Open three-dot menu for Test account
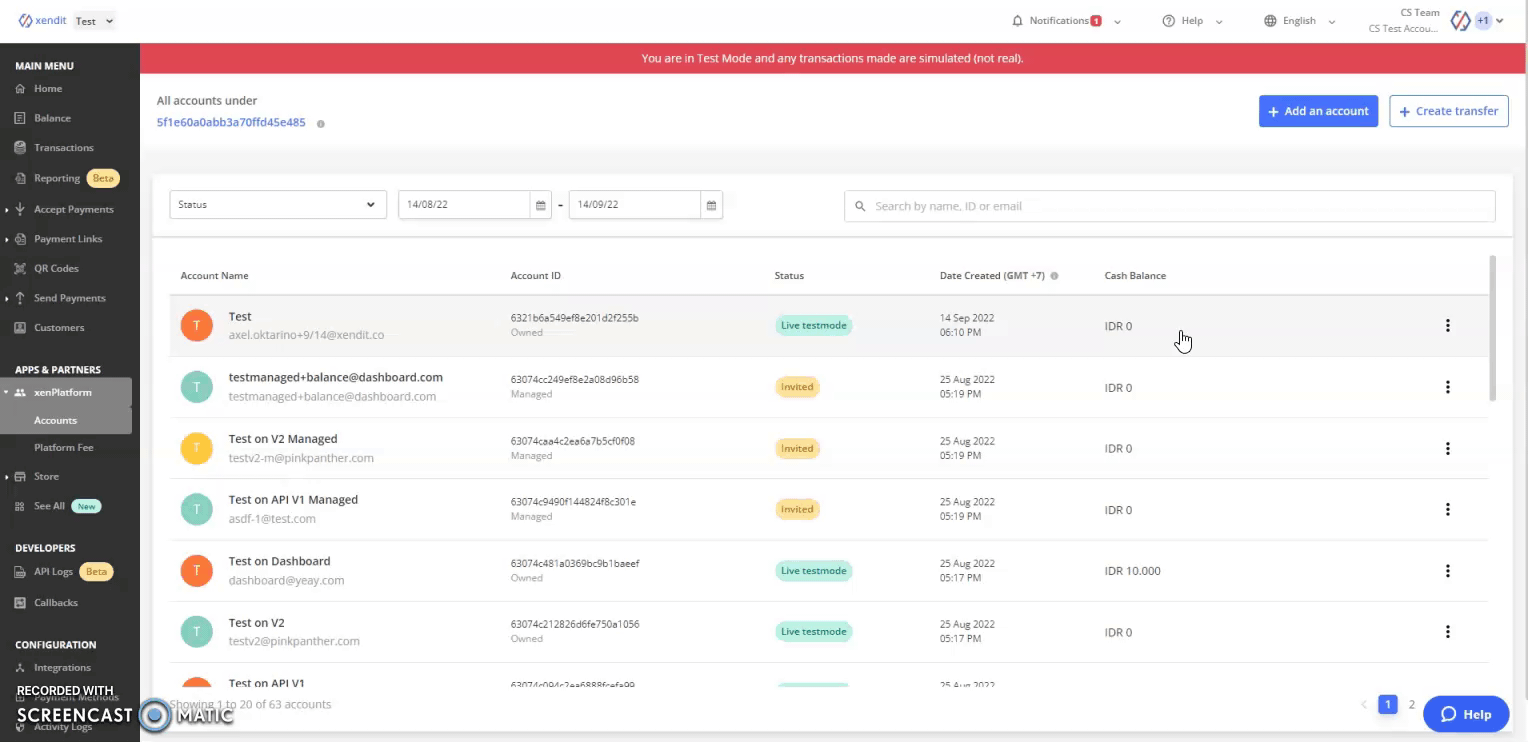Viewport: 1528px width, 742px height. [1447, 325]
